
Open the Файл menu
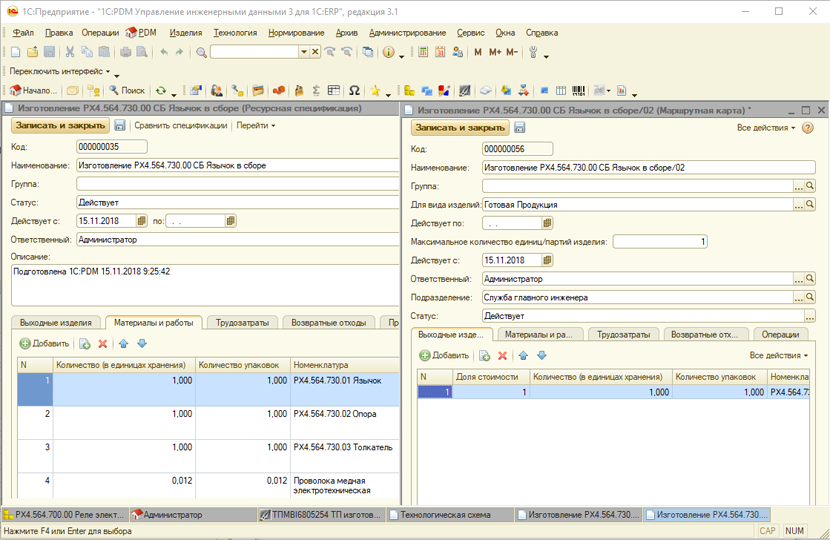(x=23, y=33)
